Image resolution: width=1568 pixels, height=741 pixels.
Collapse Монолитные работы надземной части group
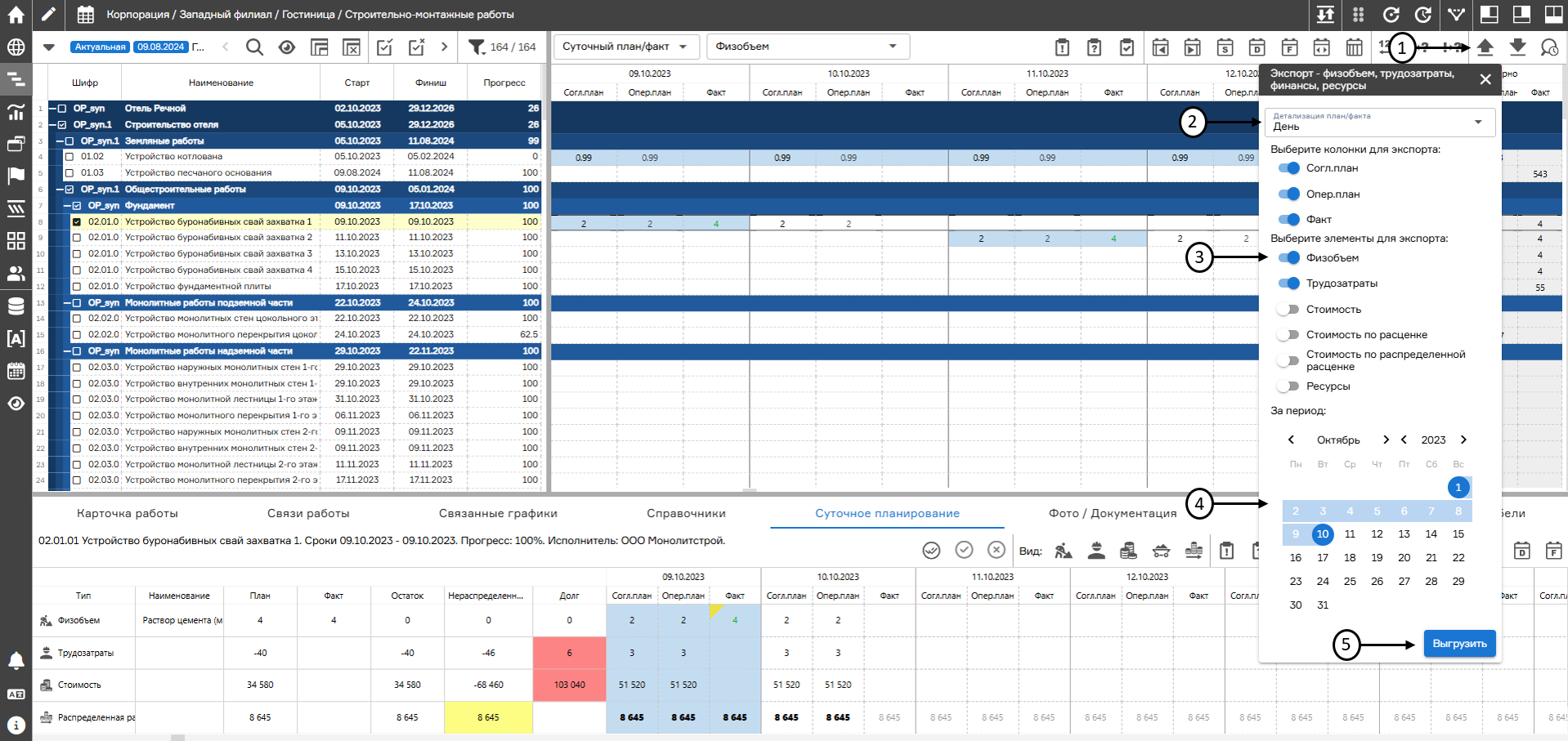tap(68, 351)
